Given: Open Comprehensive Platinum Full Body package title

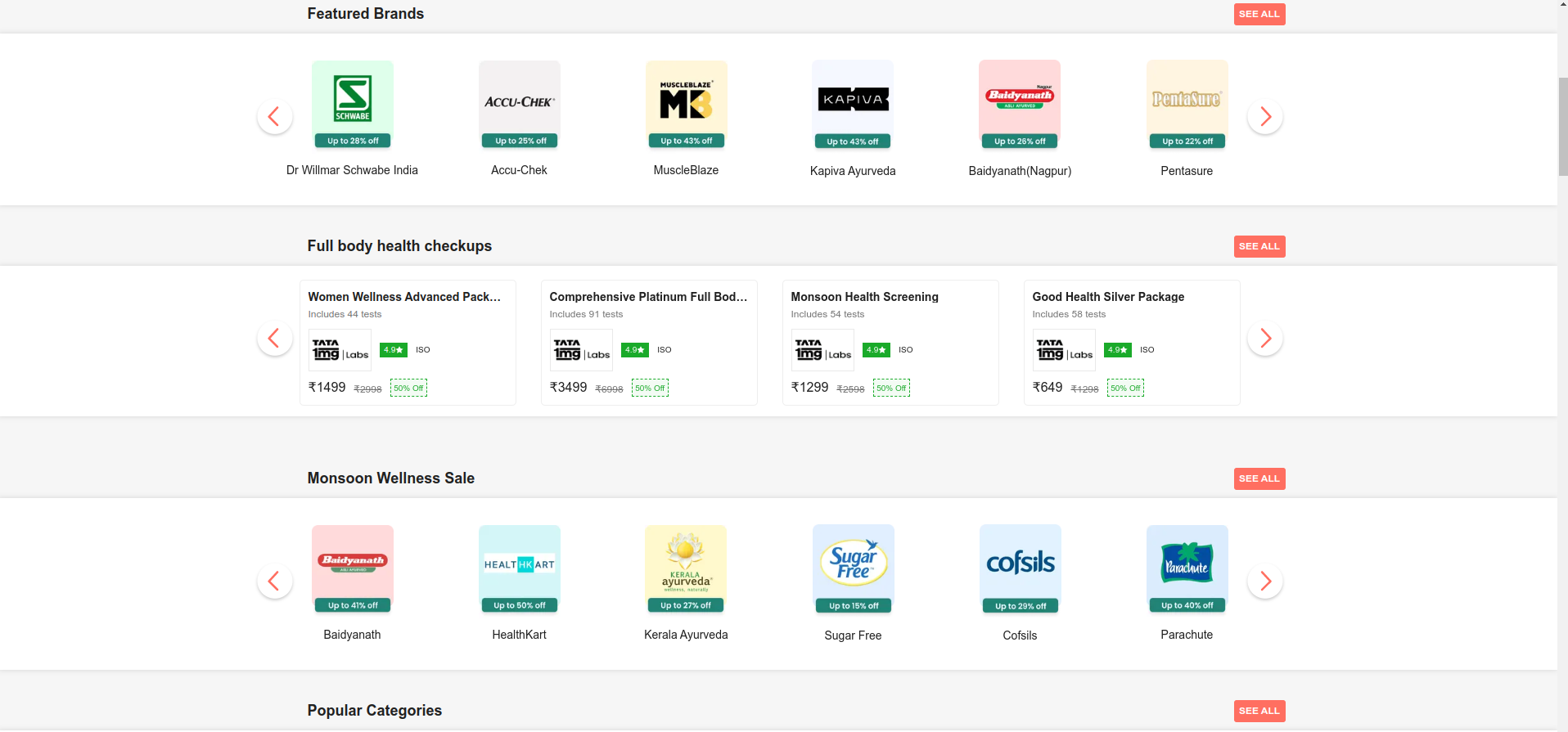Looking at the screenshot, I should point(648,297).
